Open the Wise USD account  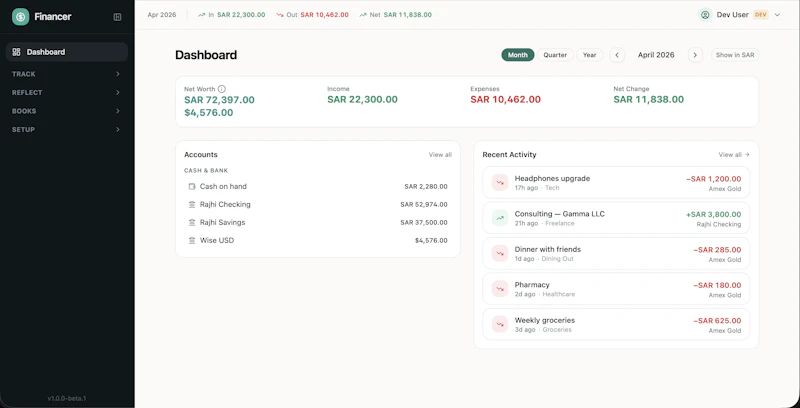(318, 240)
